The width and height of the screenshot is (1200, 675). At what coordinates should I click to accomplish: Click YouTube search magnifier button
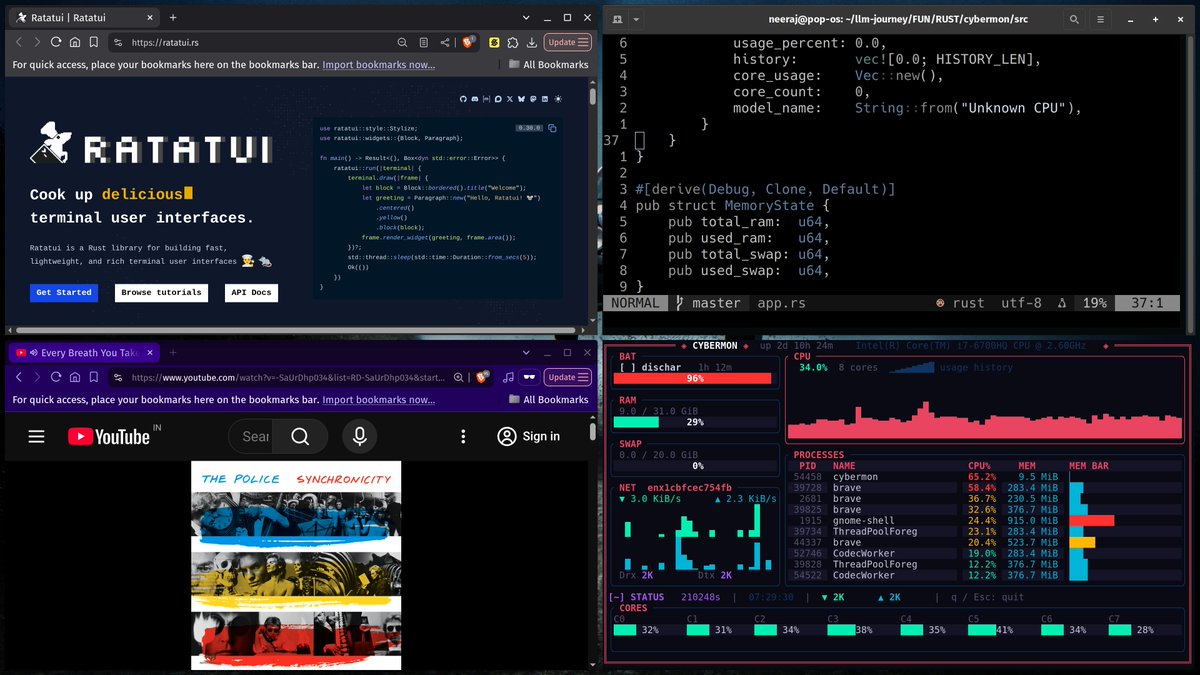[300, 436]
